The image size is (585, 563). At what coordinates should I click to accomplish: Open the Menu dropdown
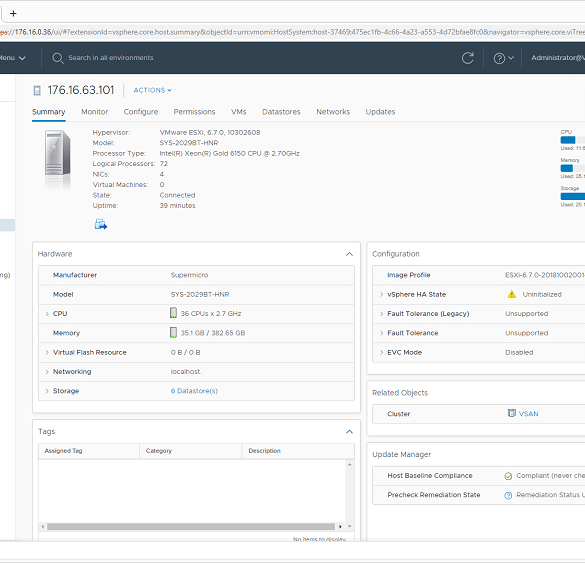click(12, 58)
